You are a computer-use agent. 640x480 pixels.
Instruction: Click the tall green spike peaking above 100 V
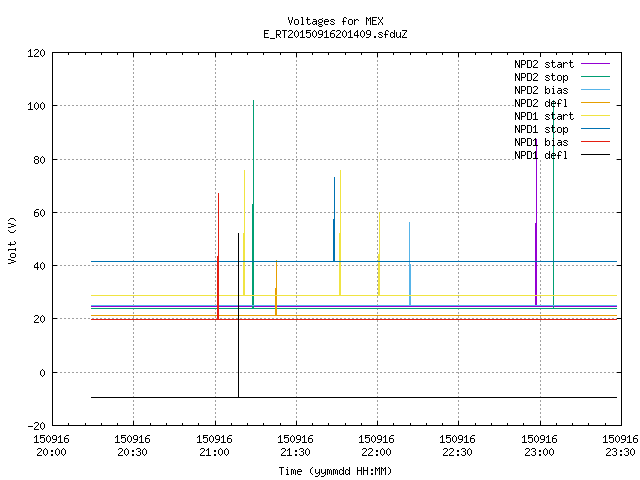(x=253, y=204)
